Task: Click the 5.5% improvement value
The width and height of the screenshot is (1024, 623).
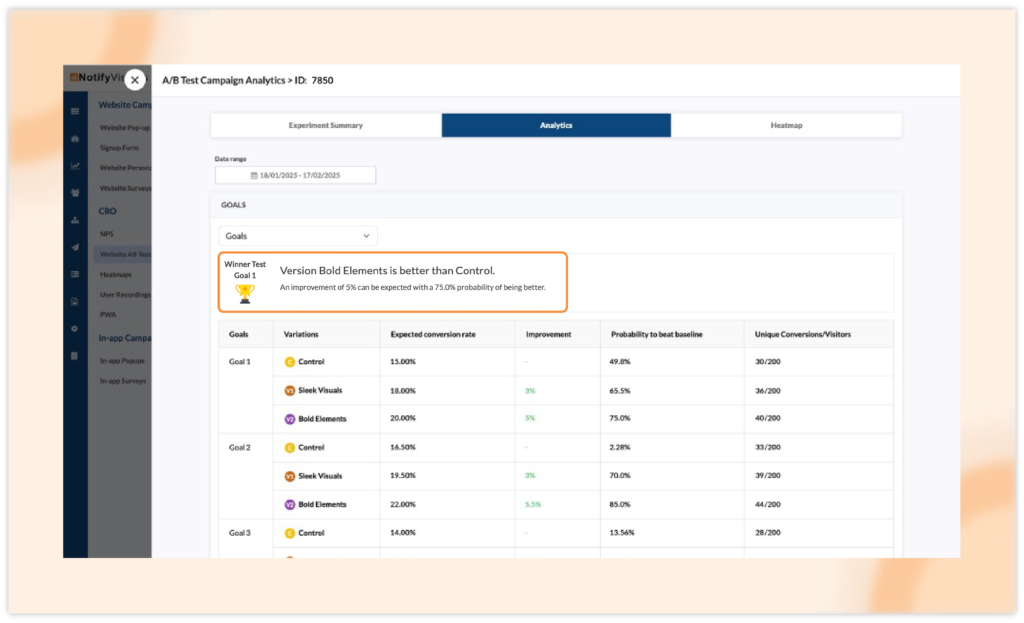Action: [533, 505]
